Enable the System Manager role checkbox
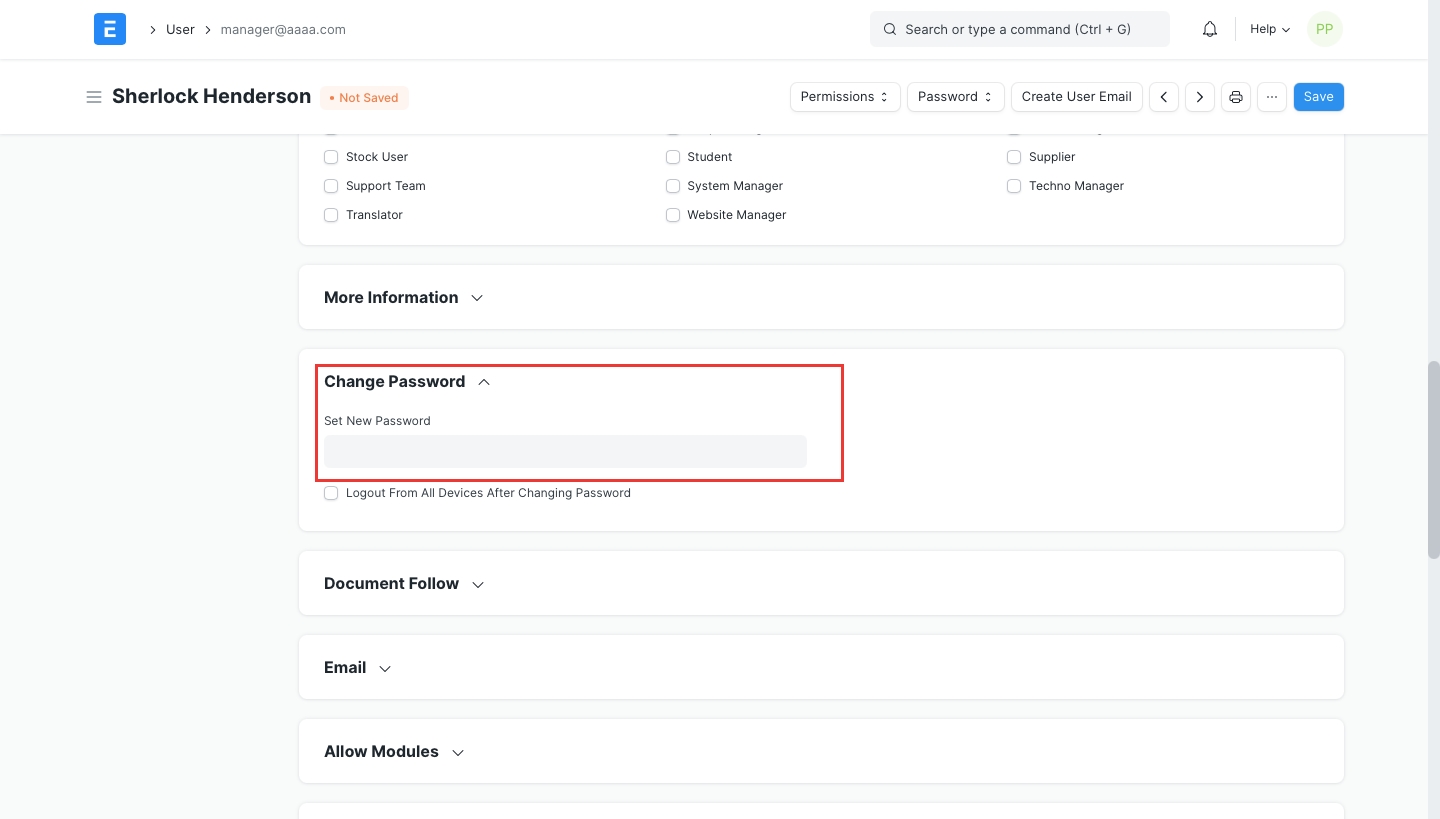The image size is (1440, 819). (673, 186)
